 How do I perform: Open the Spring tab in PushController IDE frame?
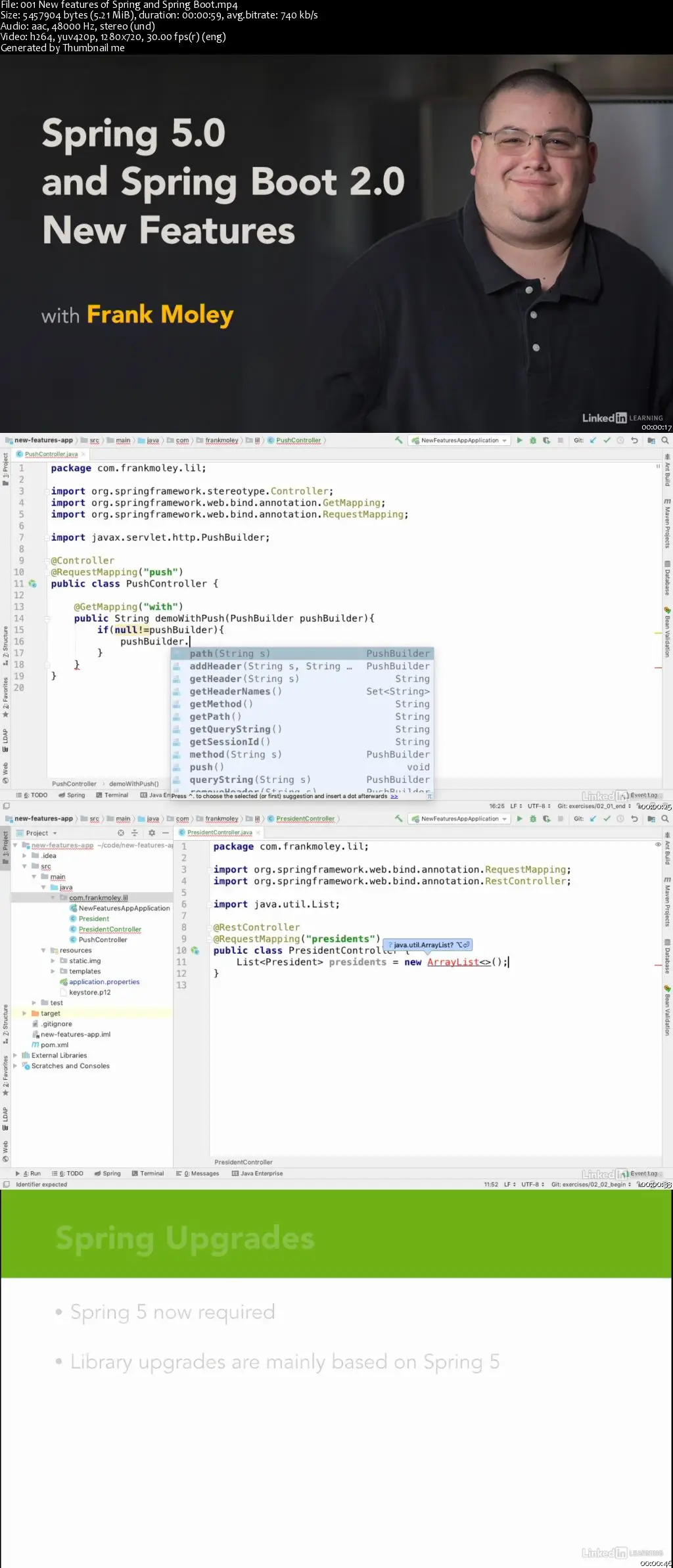click(x=72, y=795)
